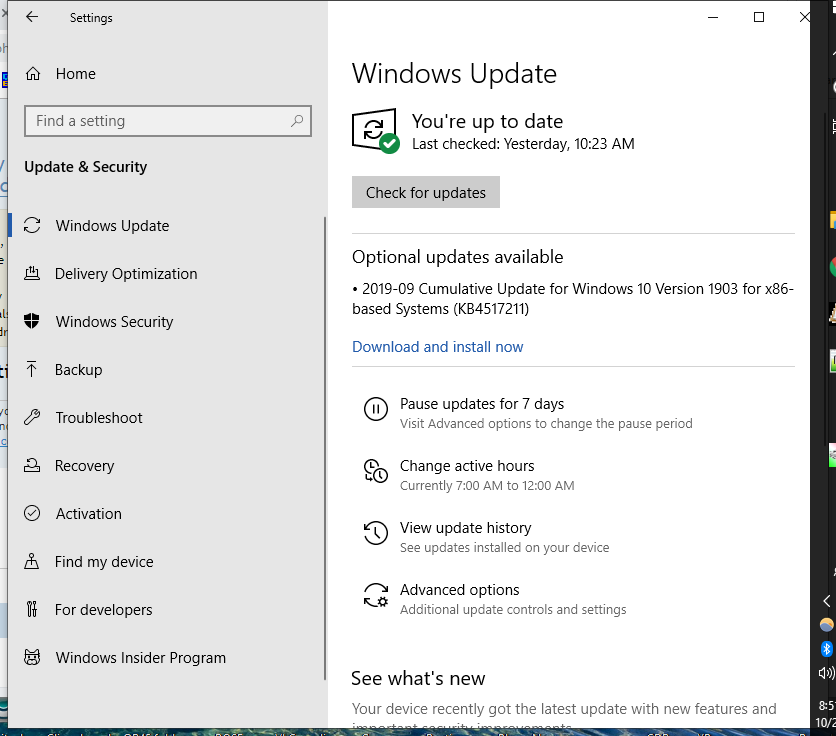Screen dimensions: 836x736
Task: Click the Advanced options gear-sync icon
Action: (x=376, y=595)
